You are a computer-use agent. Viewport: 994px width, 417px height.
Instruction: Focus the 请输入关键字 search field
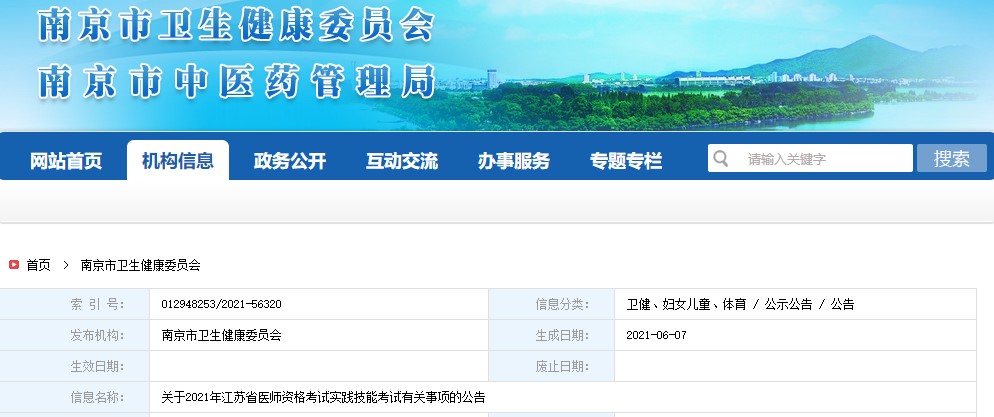(825, 159)
